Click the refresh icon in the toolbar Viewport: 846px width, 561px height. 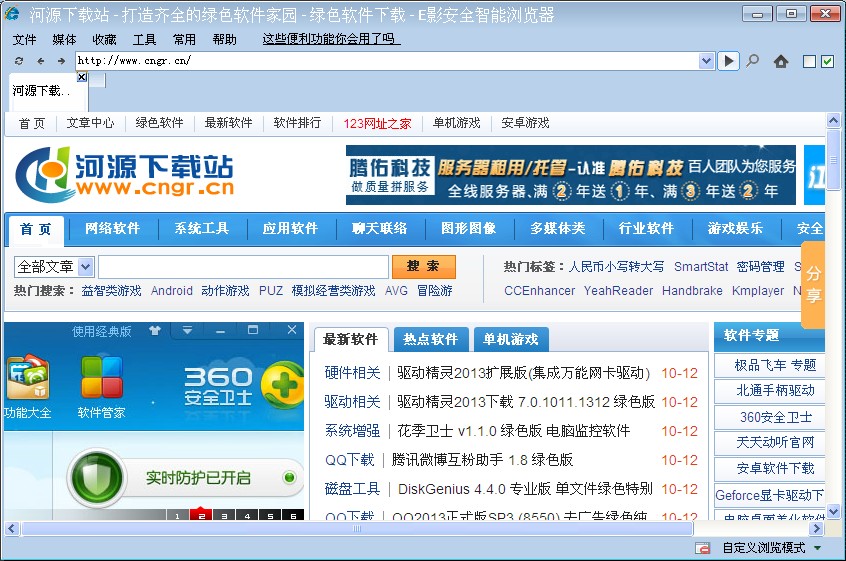(19, 61)
